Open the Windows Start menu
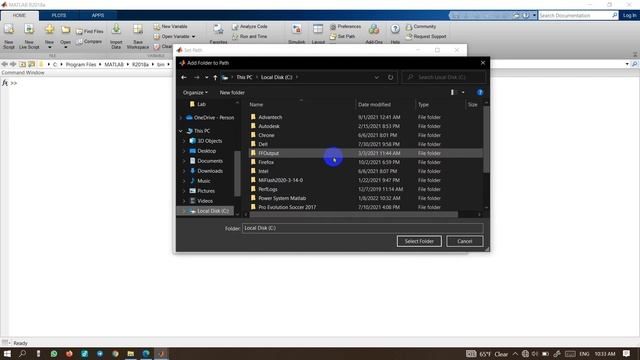 [7, 353]
